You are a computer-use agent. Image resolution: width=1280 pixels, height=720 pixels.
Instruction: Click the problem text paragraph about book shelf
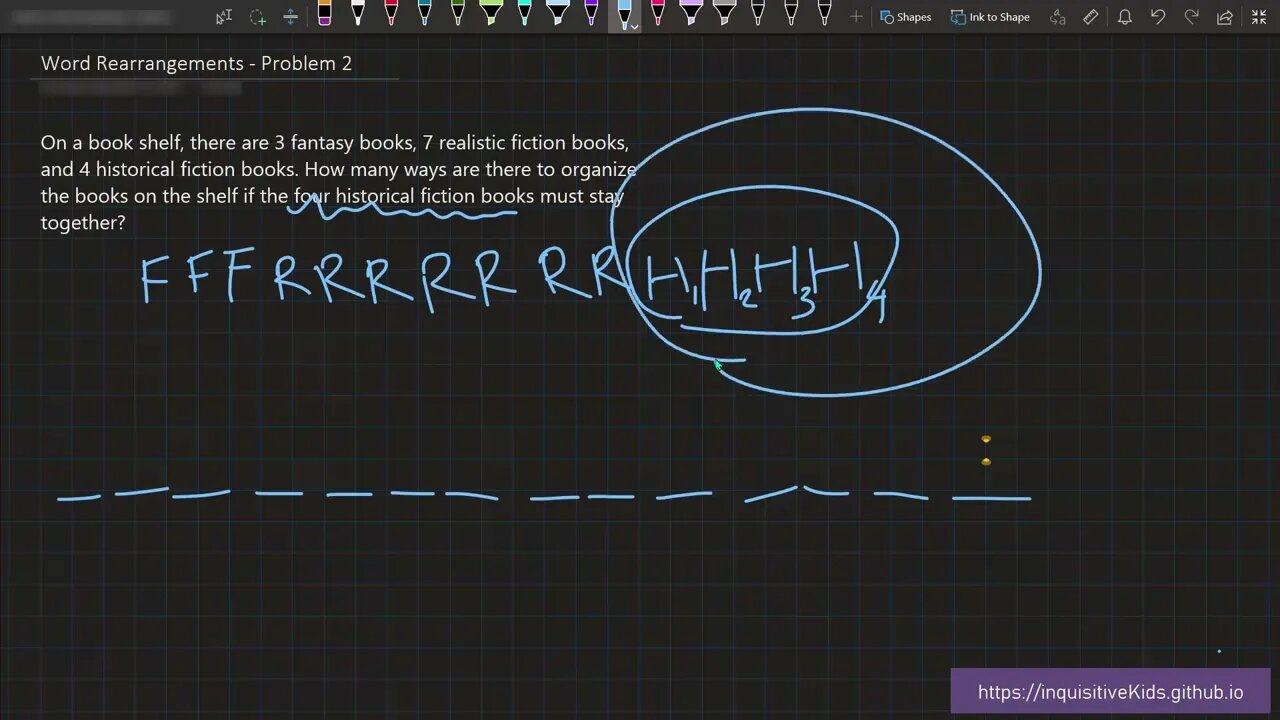click(x=338, y=182)
